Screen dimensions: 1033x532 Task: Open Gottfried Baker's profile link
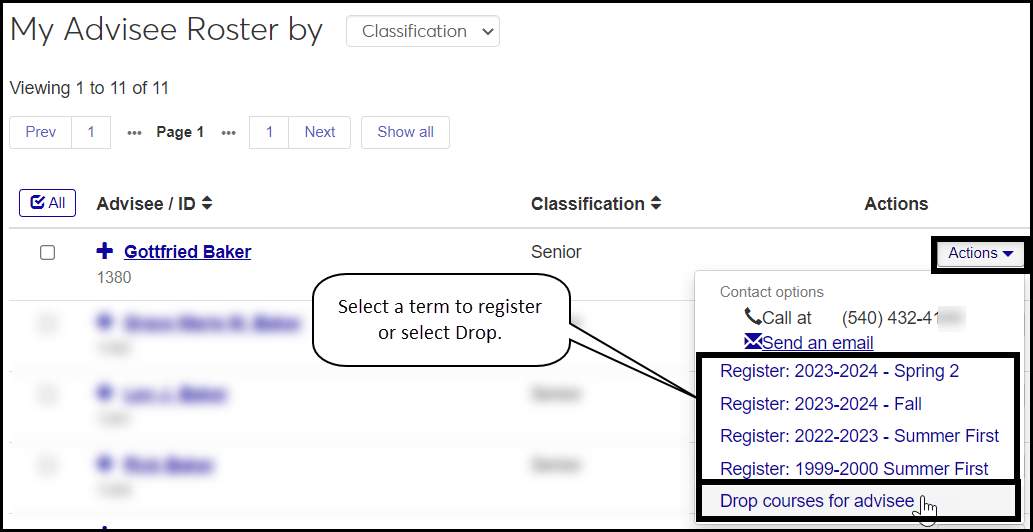pos(187,252)
